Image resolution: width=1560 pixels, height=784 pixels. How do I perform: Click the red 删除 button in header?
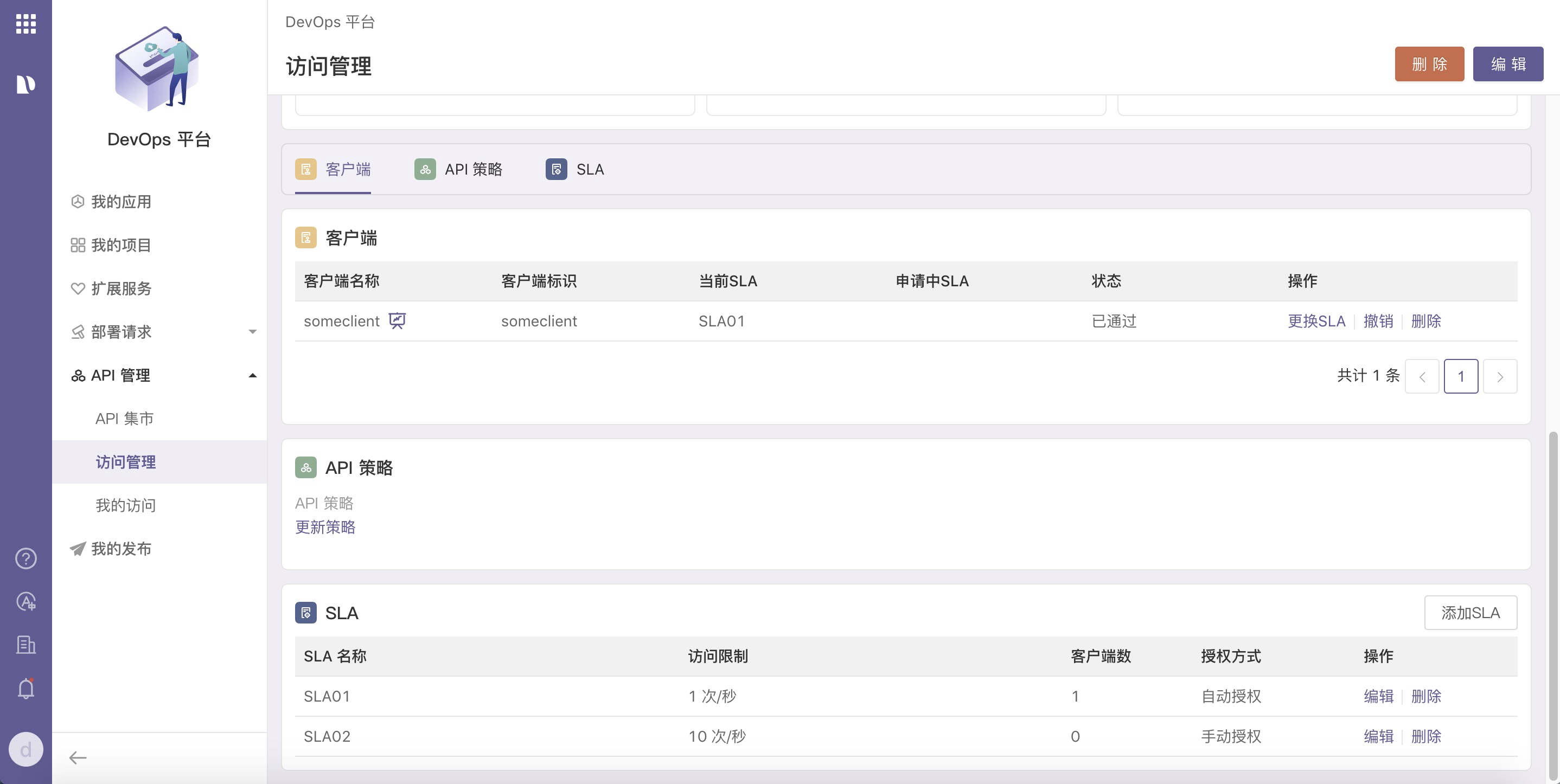(1429, 64)
